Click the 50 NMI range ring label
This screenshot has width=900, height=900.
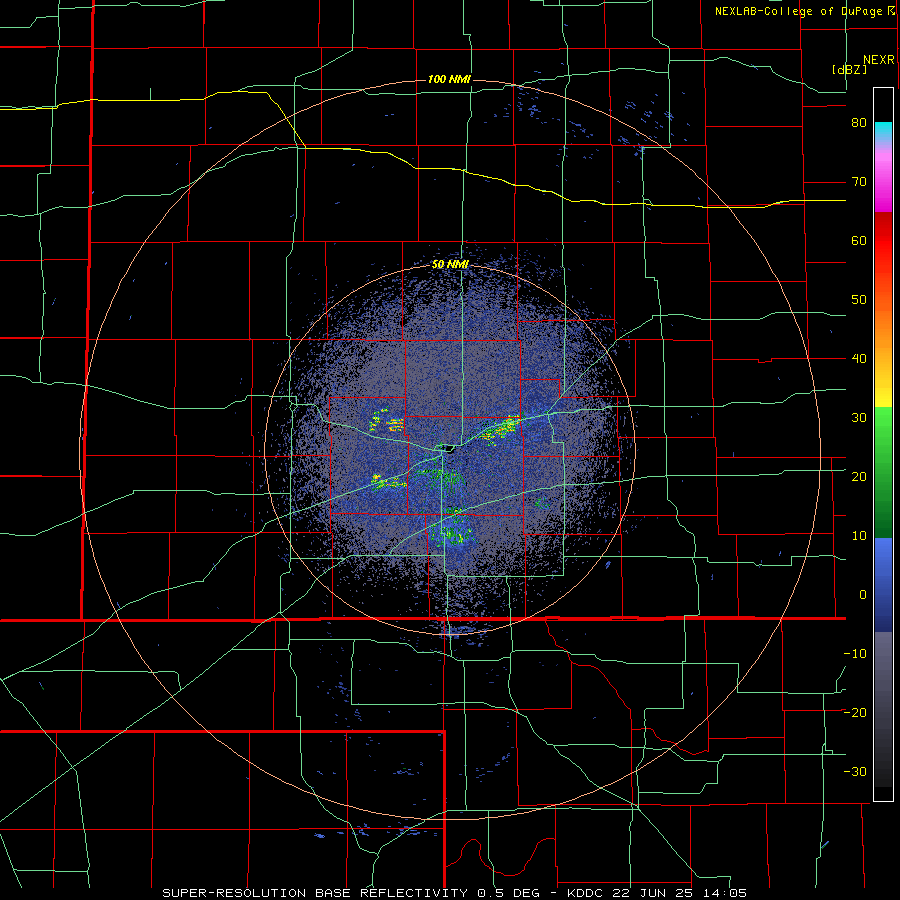click(450, 265)
